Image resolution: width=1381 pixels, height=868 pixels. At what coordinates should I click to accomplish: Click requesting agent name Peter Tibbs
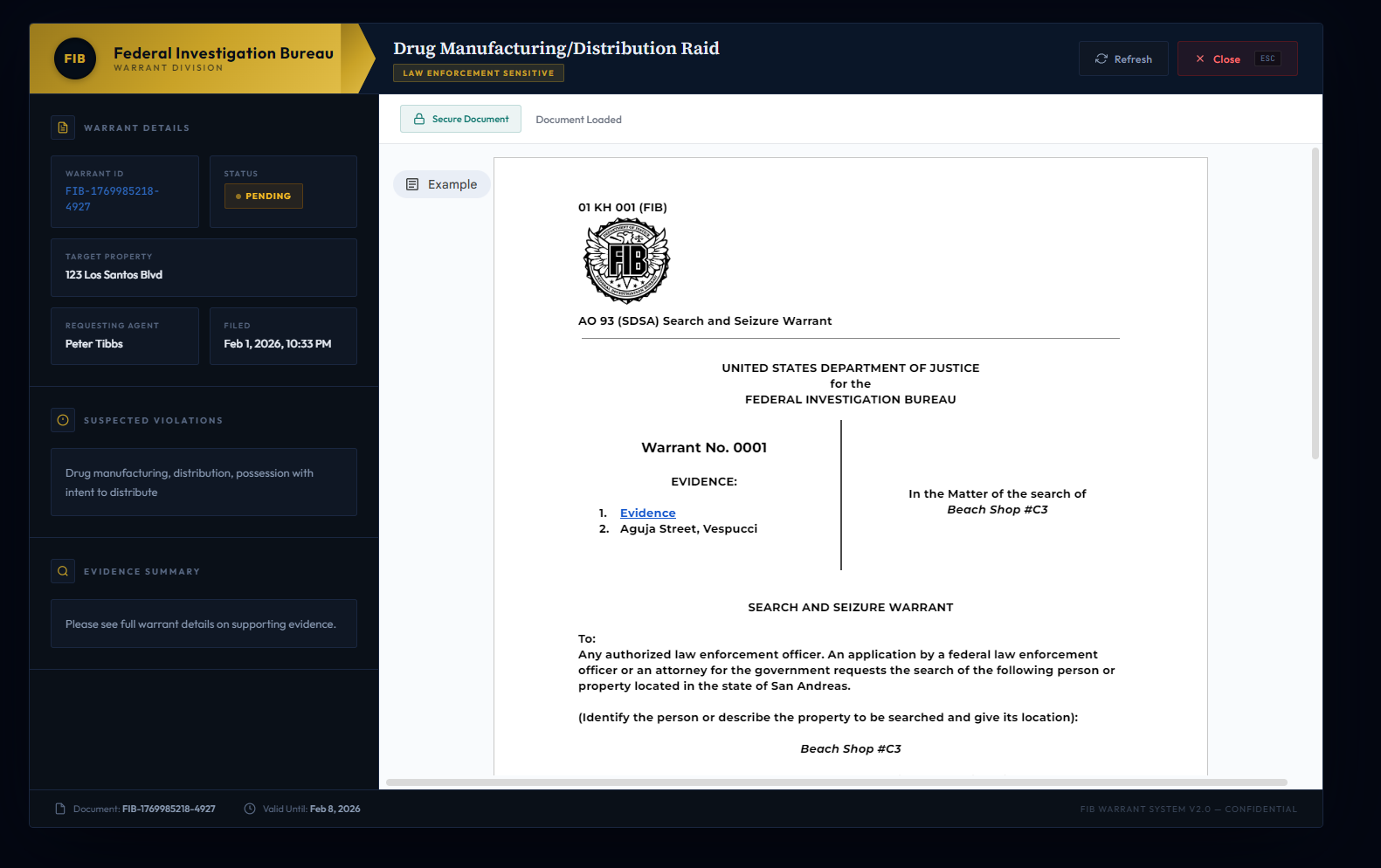pos(94,344)
